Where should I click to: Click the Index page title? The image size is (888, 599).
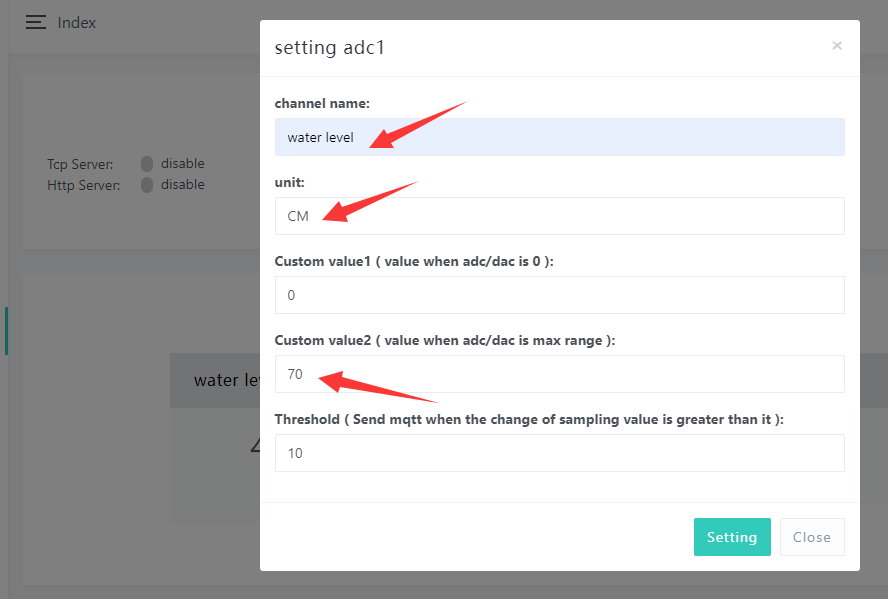pos(77,22)
